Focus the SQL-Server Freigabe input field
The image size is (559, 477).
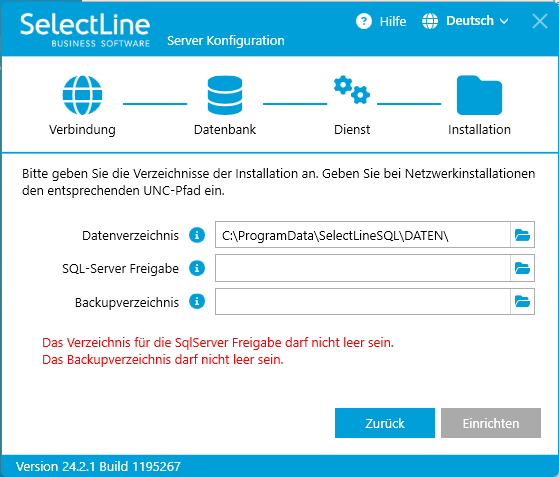(363, 268)
